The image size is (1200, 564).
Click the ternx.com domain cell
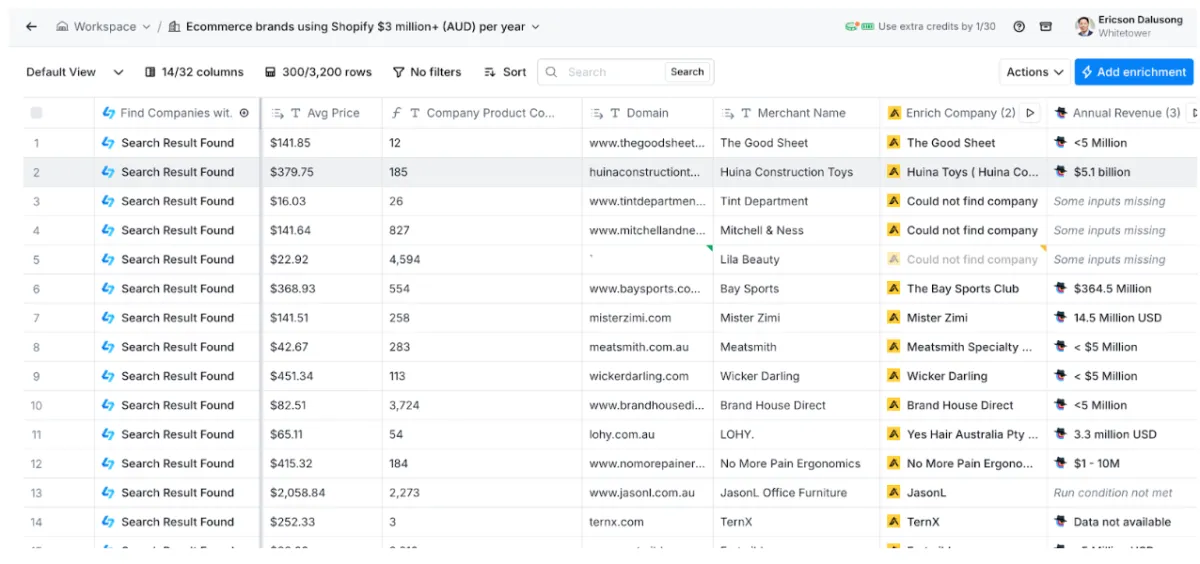[647, 522]
